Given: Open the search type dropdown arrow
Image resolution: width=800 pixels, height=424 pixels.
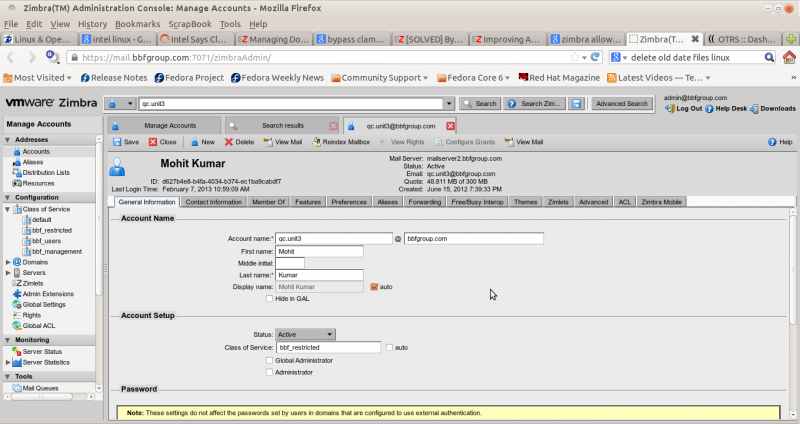Looking at the screenshot, I should [130, 104].
